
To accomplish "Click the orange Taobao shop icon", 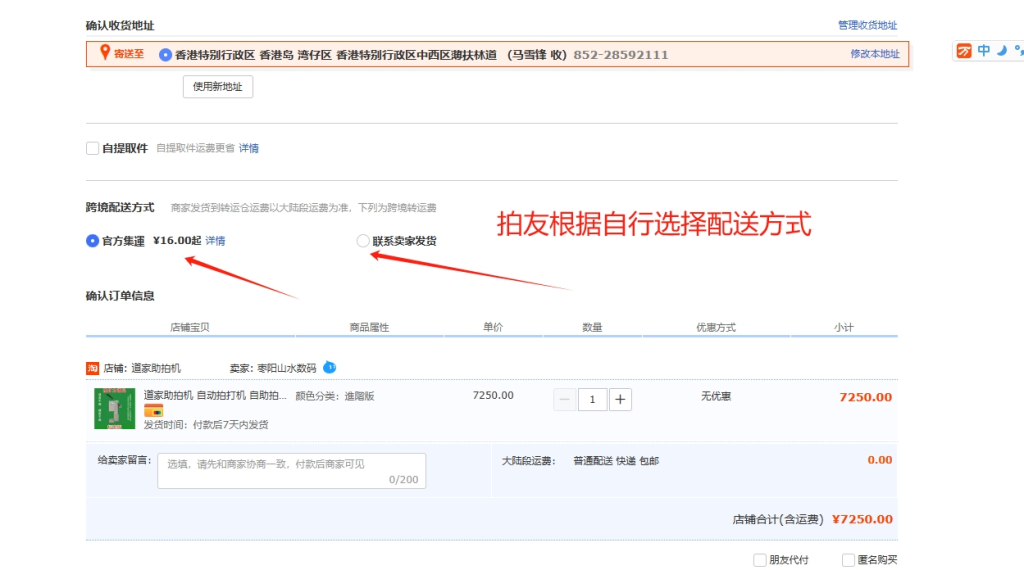I will pos(93,368).
